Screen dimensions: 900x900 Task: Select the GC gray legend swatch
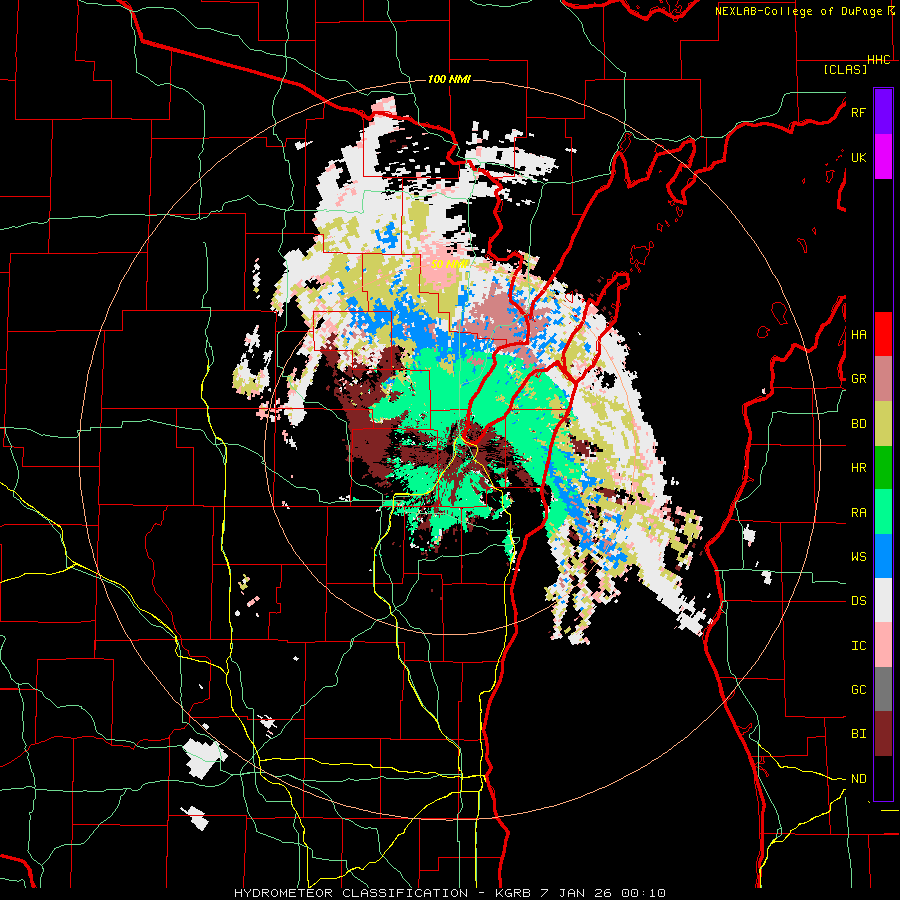(x=883, y=689)
